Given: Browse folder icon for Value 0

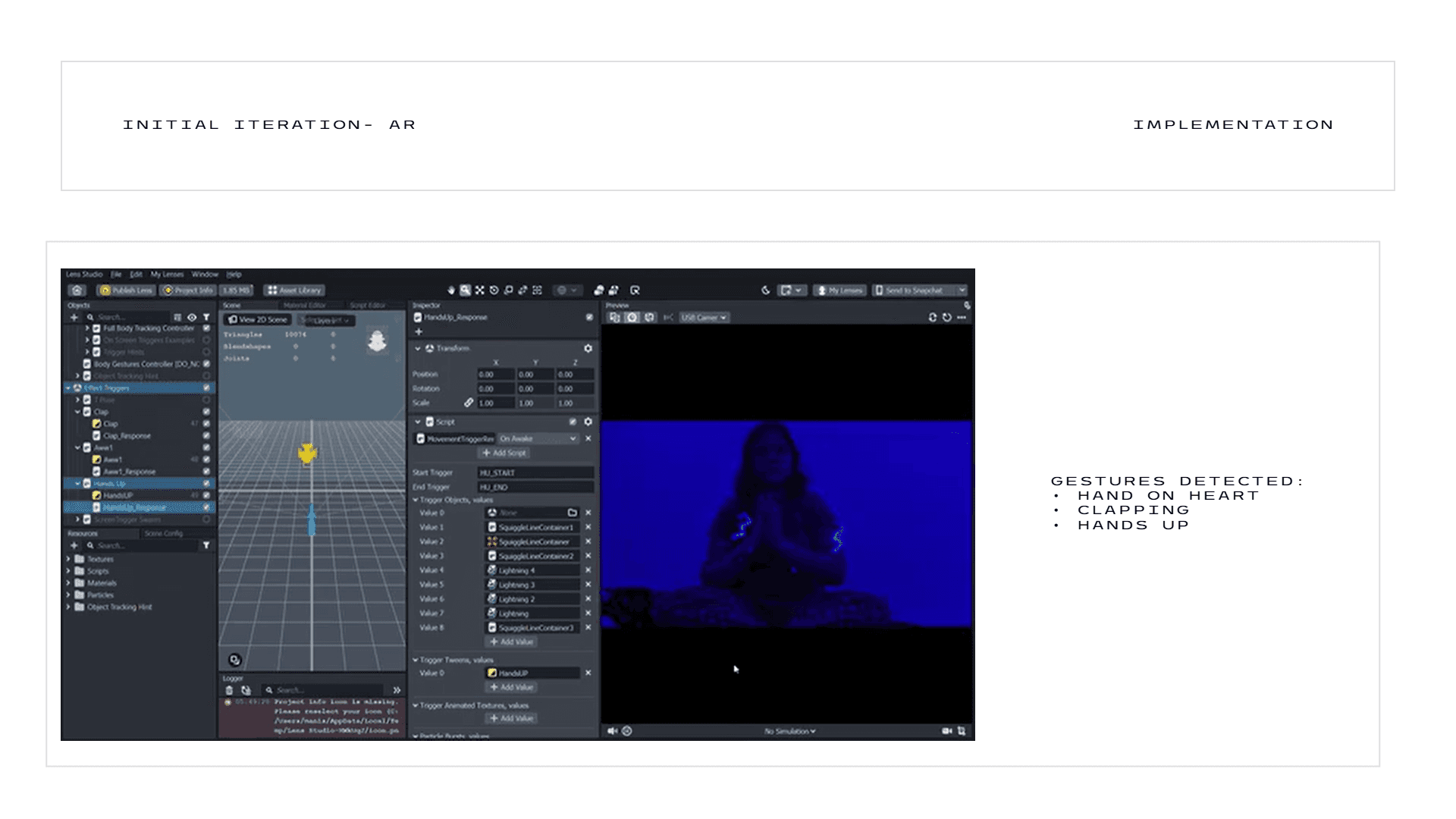Looking at the screenshot, I should click(573, 513).
